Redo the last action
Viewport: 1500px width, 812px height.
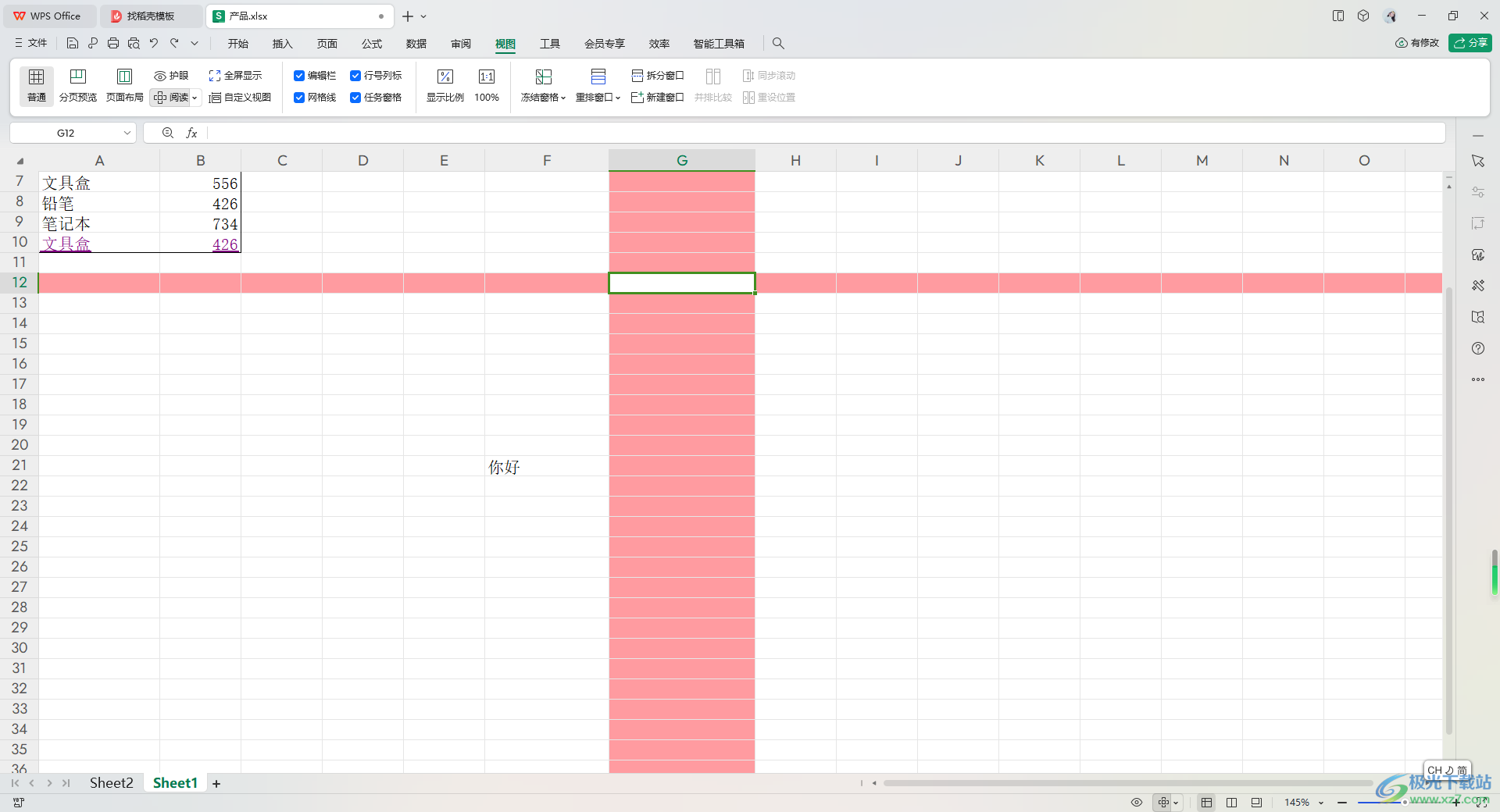174,44
